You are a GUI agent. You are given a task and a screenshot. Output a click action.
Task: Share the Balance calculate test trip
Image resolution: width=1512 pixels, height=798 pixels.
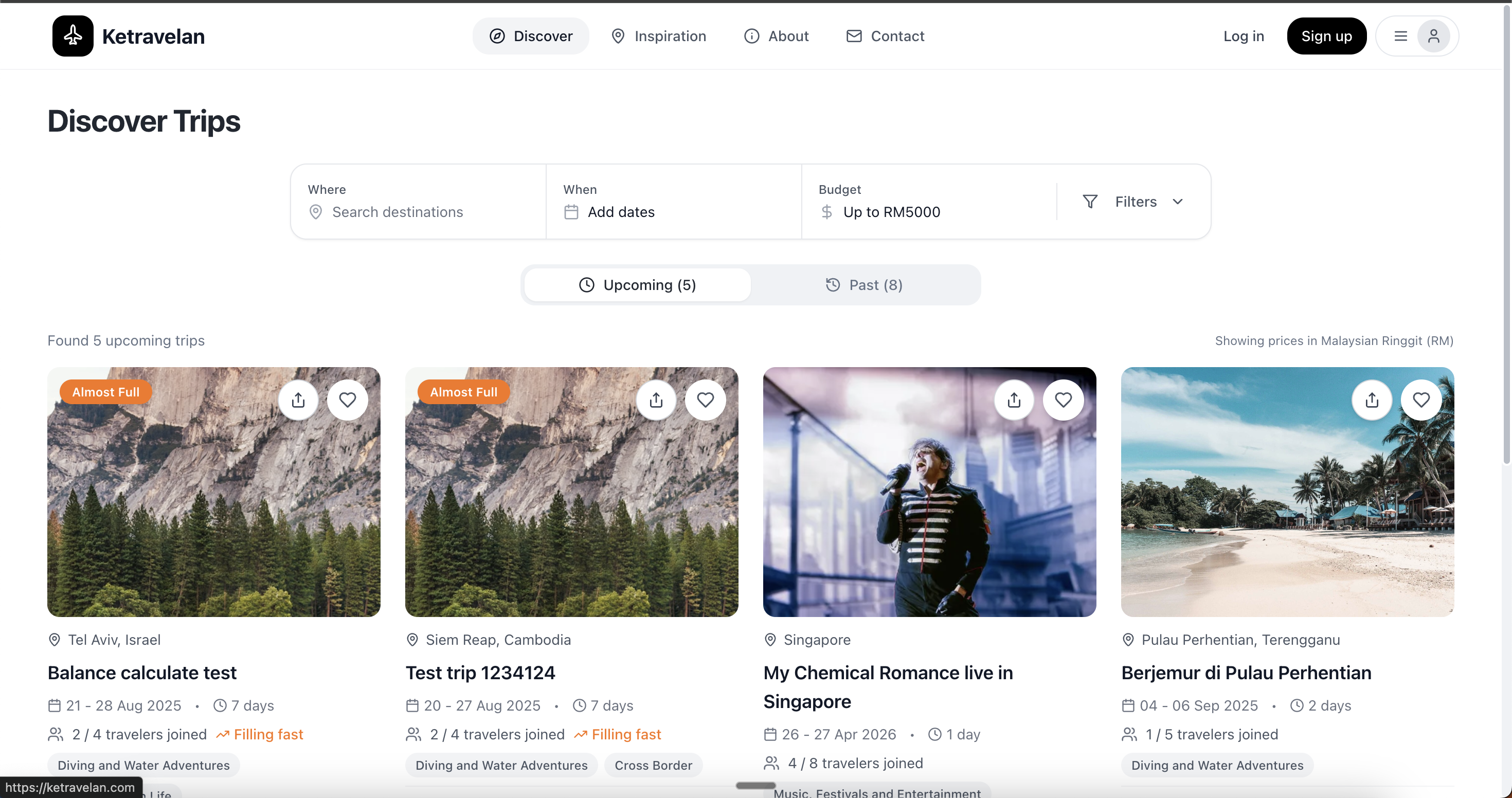pyautogui.click(x=298, y=400)
